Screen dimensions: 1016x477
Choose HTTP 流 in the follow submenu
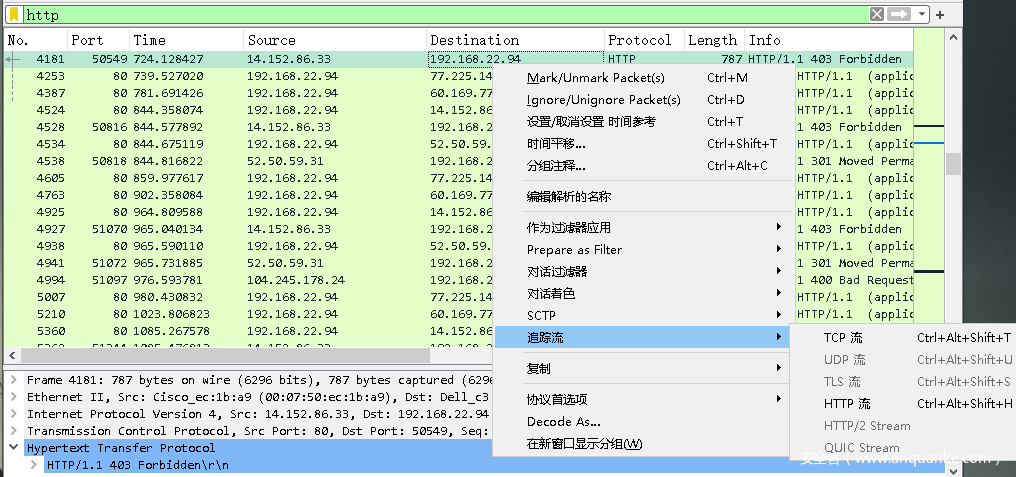click(847, 404)
